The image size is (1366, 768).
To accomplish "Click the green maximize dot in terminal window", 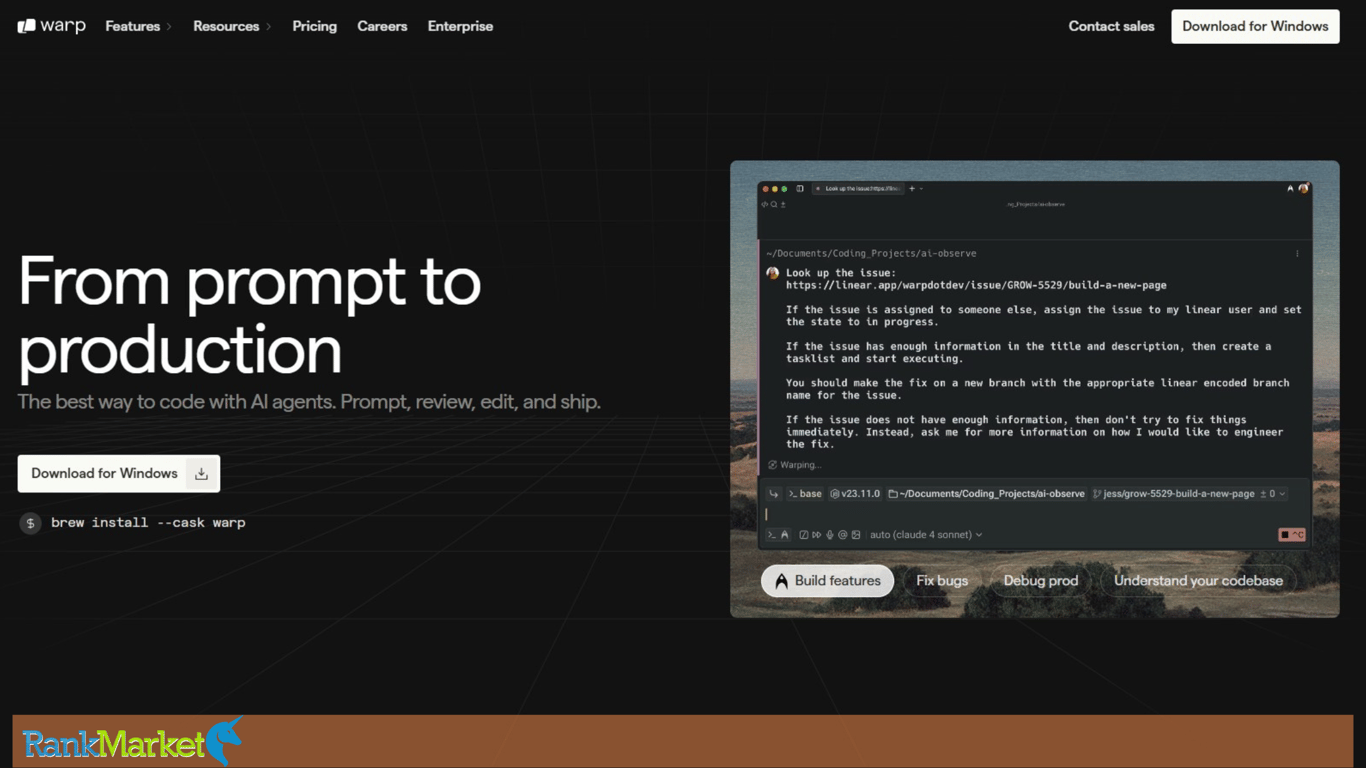I will pyautogui.click(x=784, y=189).
